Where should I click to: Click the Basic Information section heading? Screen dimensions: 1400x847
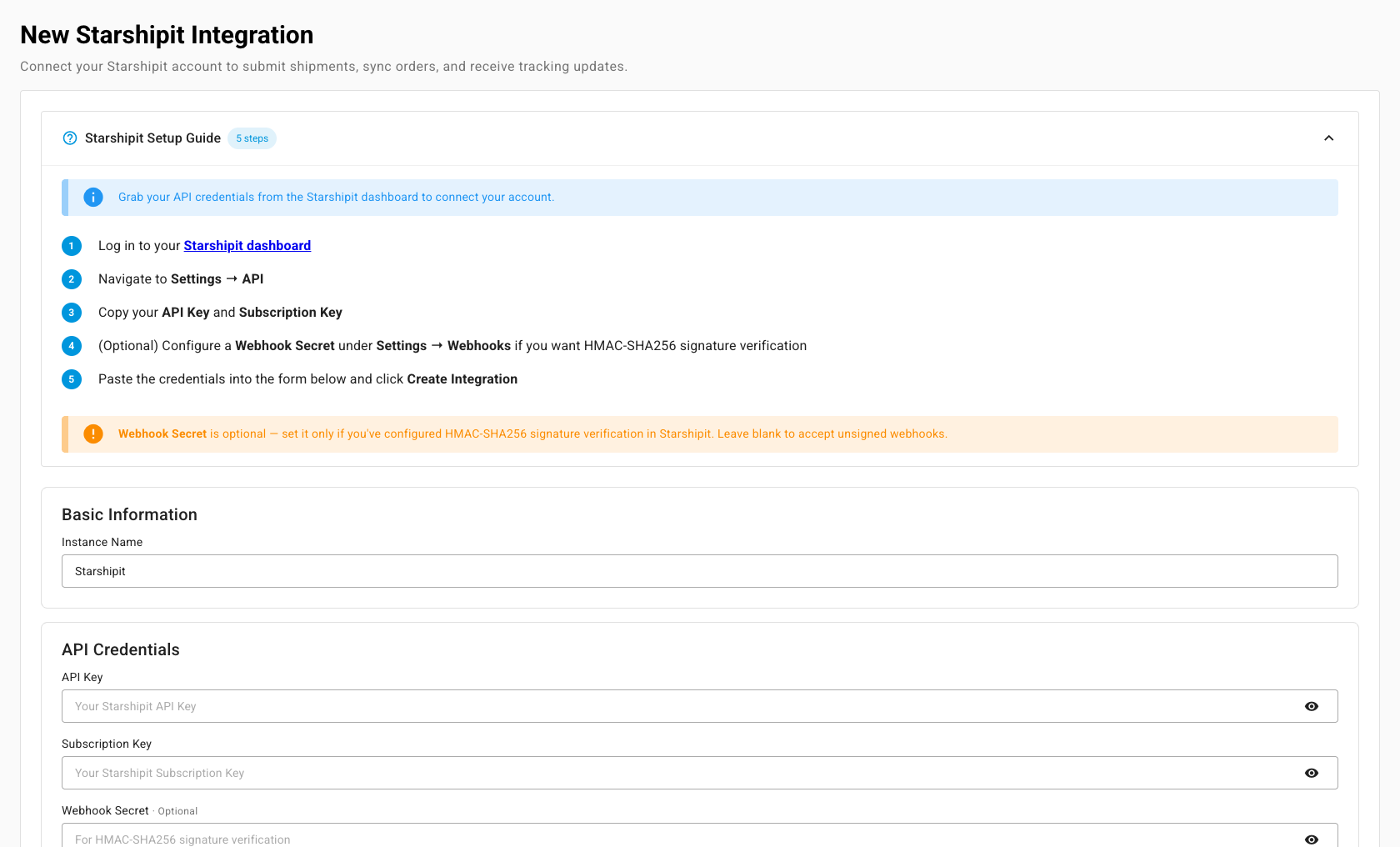[129, 514]
